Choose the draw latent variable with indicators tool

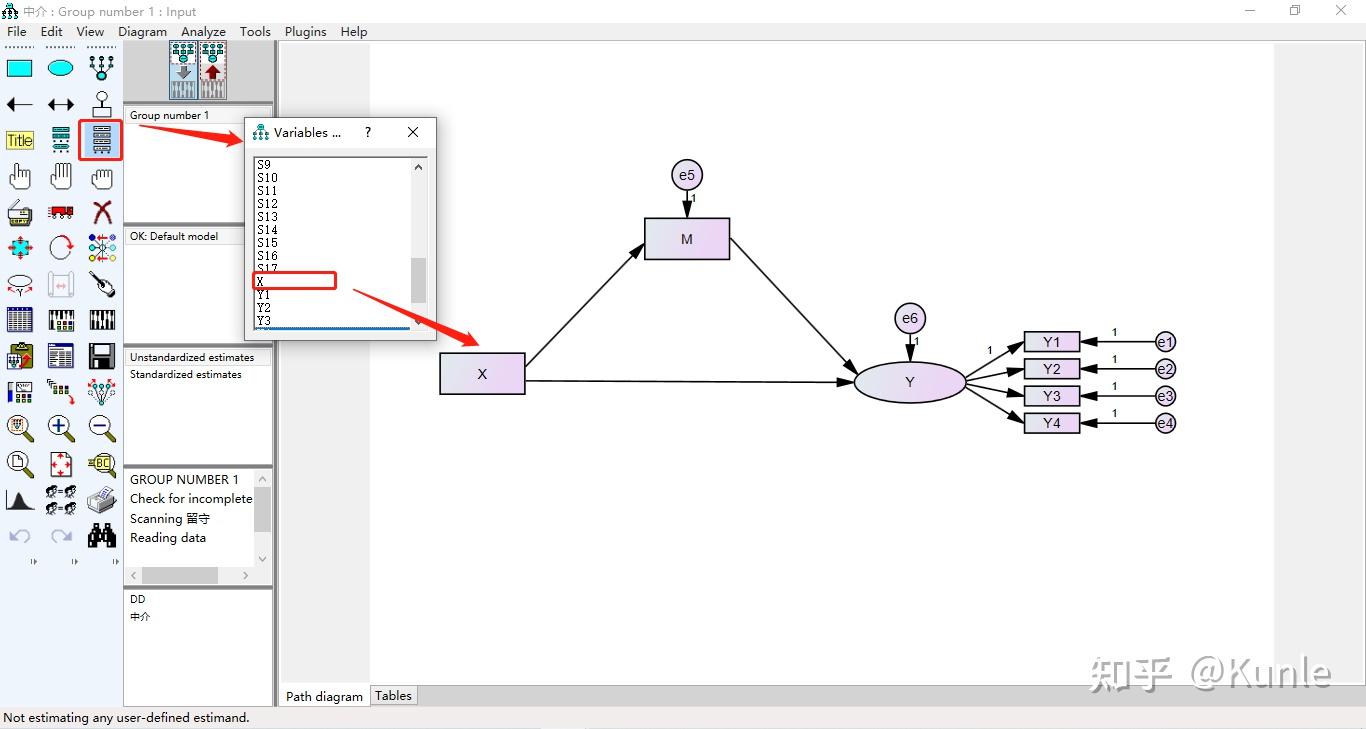point(102,68)
